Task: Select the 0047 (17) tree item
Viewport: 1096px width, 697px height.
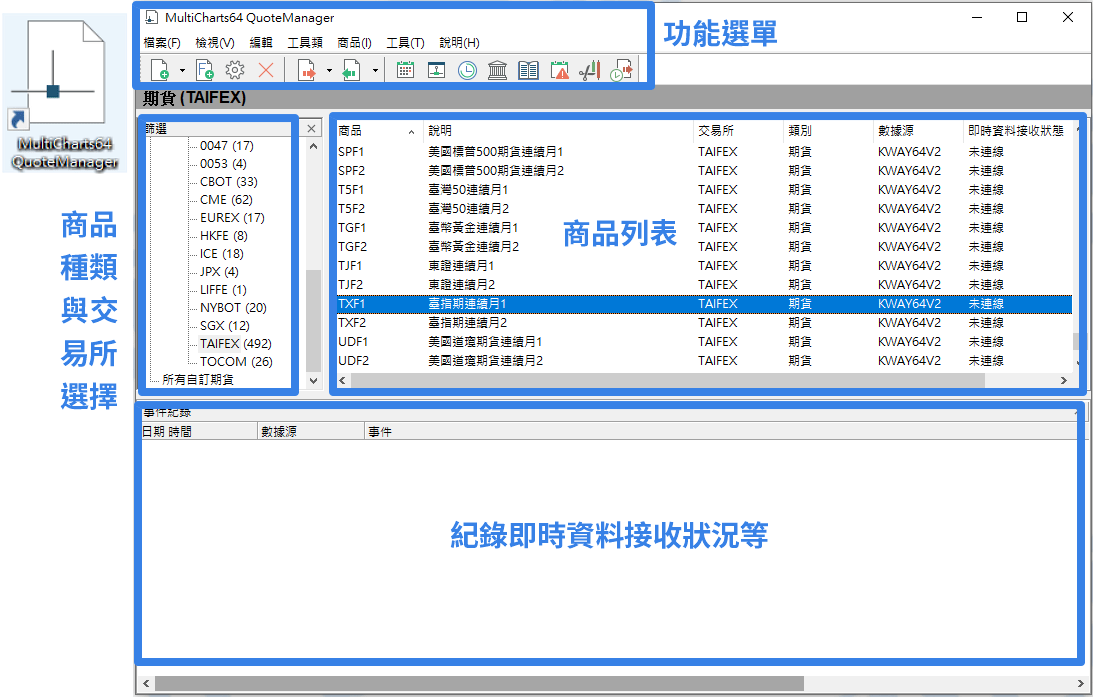Action: click(x=226, y=145)
